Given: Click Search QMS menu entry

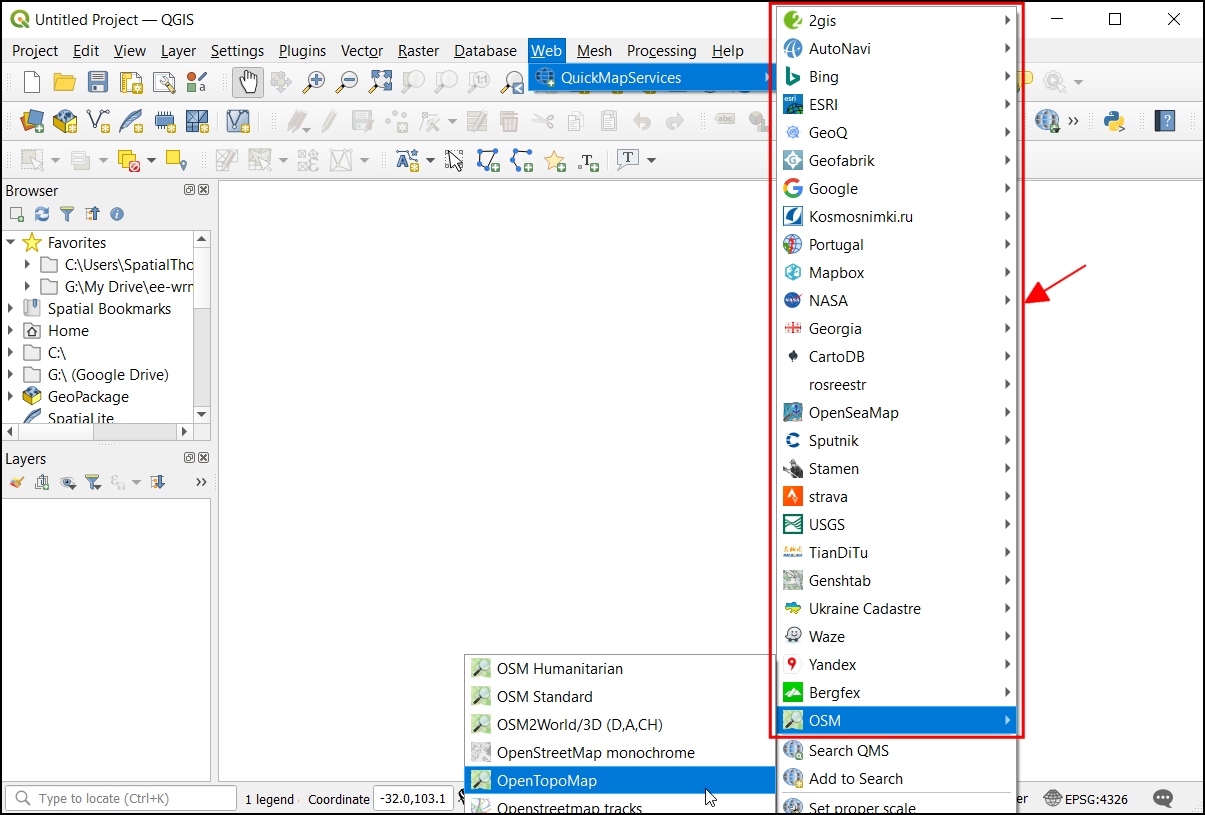Looking at the screenshot, I should click(x=897, y=750).
